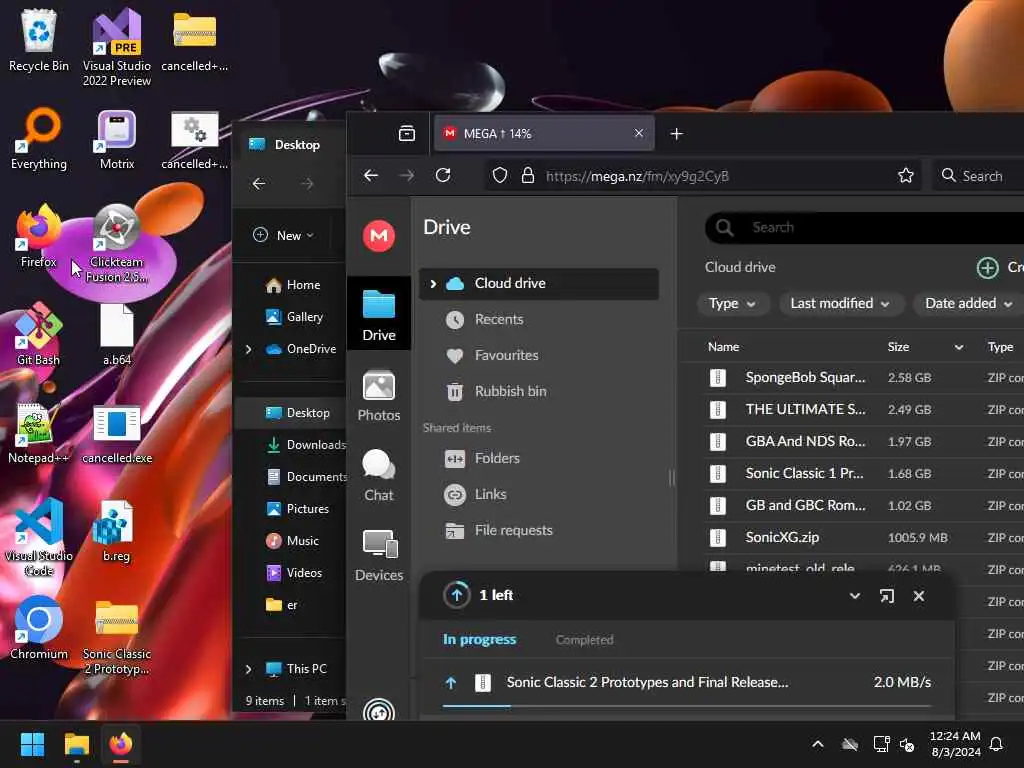The width and height of the screenshot is (1024, 768).
Task: Switch to the In progress transfers tab
Action: (x=479, y=639)
